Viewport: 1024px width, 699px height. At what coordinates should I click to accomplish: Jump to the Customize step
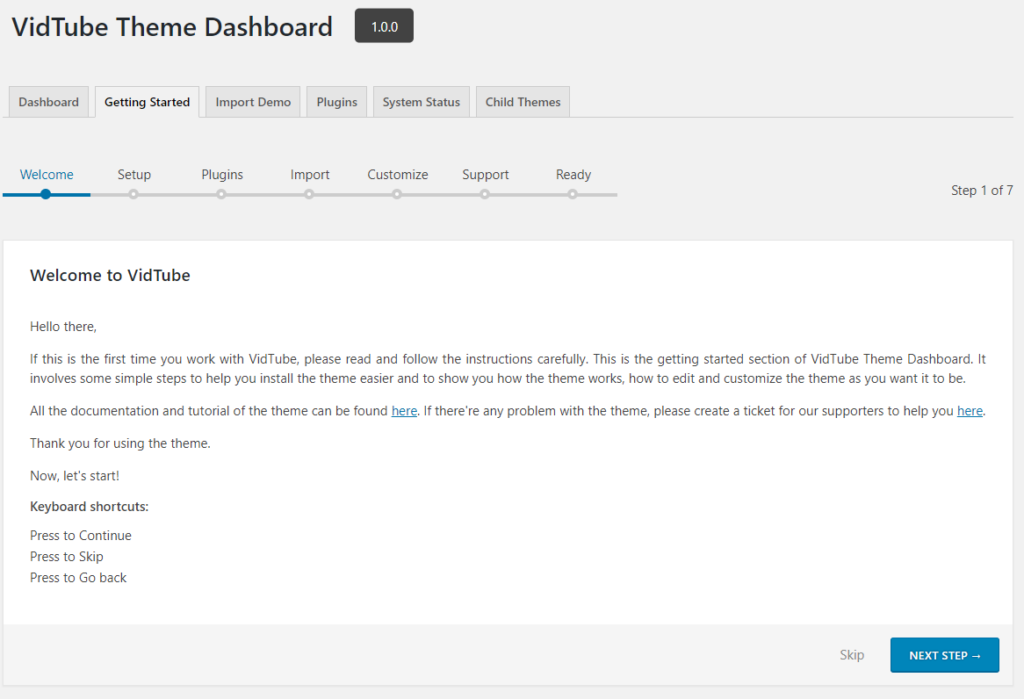click(x=397, y=195)
